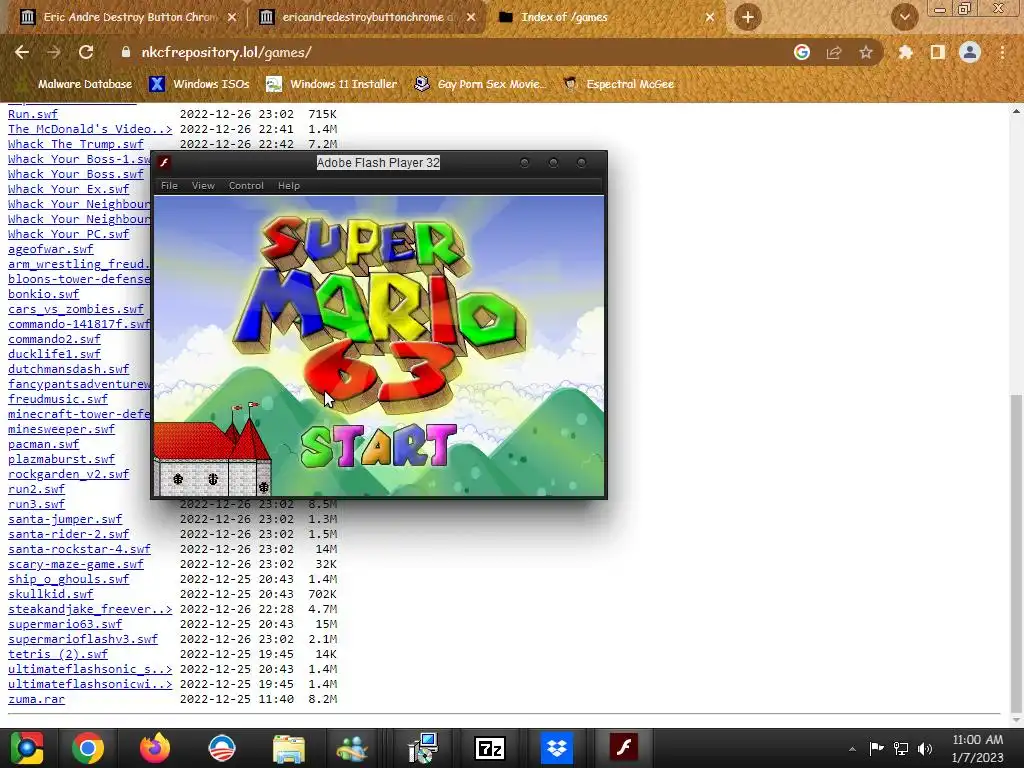This screenshot has height=768, width=1024.
Task: Open the profile avatar menu
Action: [x=970, y=52]
